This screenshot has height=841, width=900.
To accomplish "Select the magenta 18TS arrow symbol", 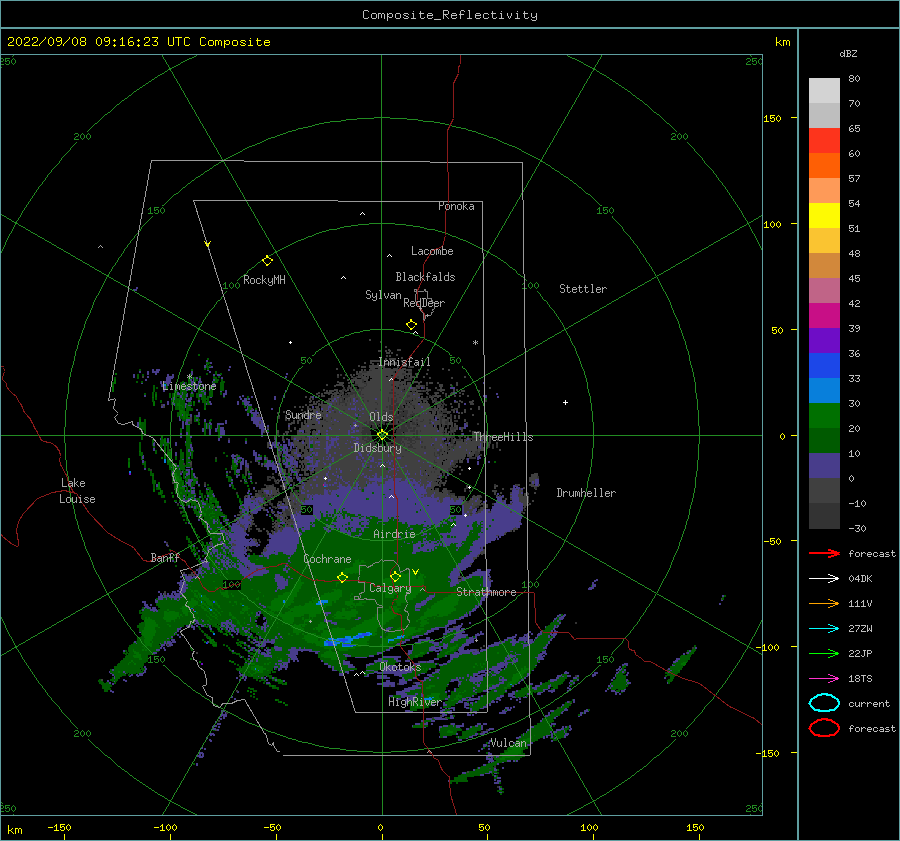I will pyautogui.click(x=825, y=679).
